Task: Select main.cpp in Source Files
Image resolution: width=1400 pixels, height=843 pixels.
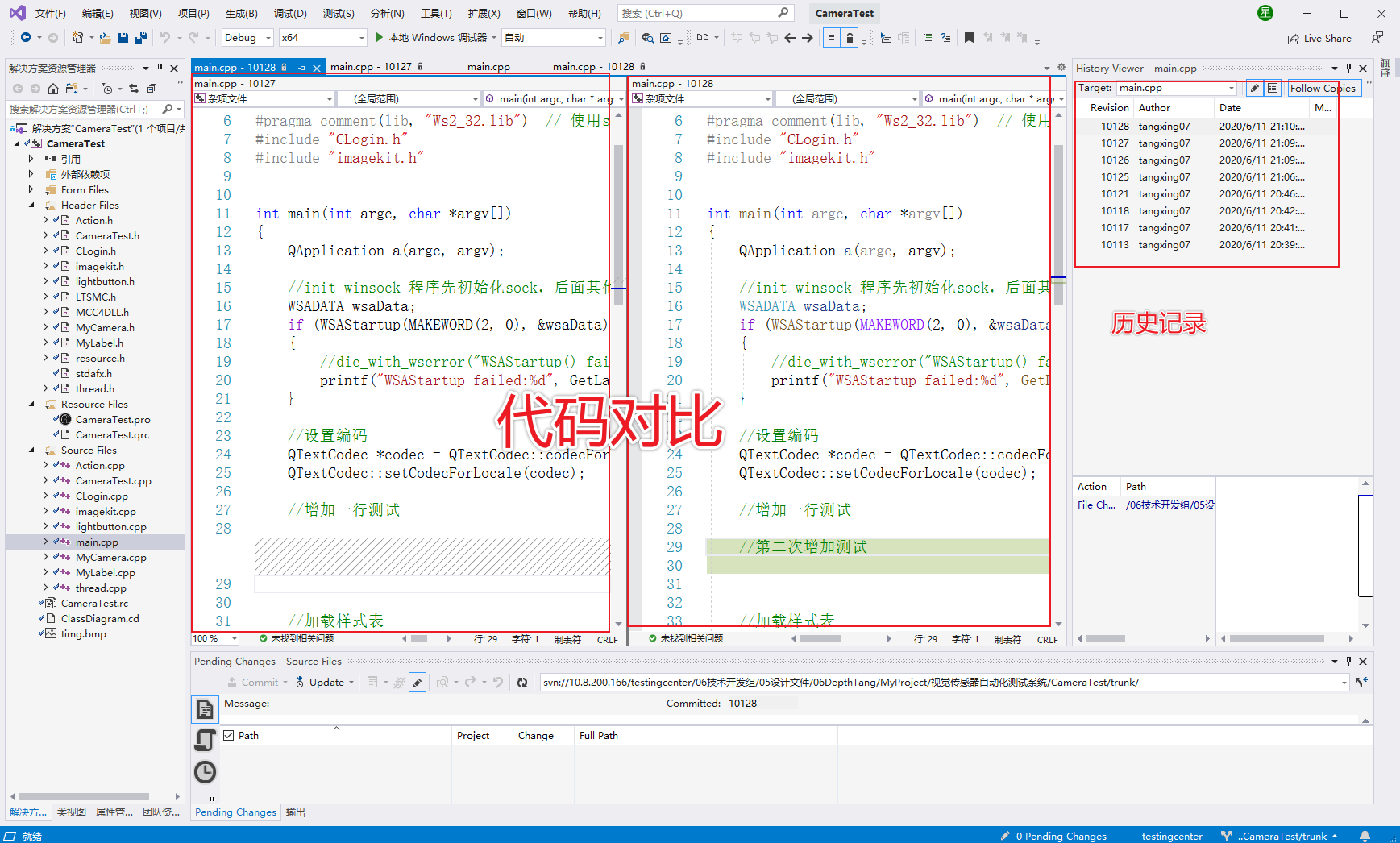Action: [95, 542]
